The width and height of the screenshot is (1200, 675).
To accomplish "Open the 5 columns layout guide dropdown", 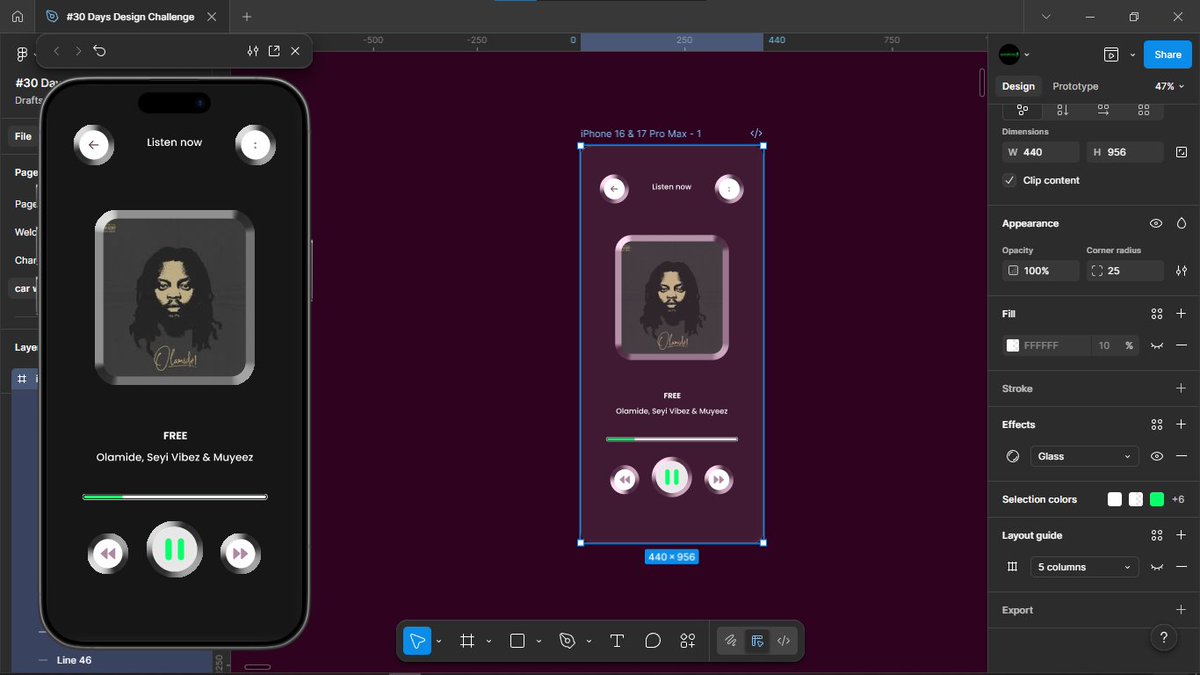I will point(1085,567).
